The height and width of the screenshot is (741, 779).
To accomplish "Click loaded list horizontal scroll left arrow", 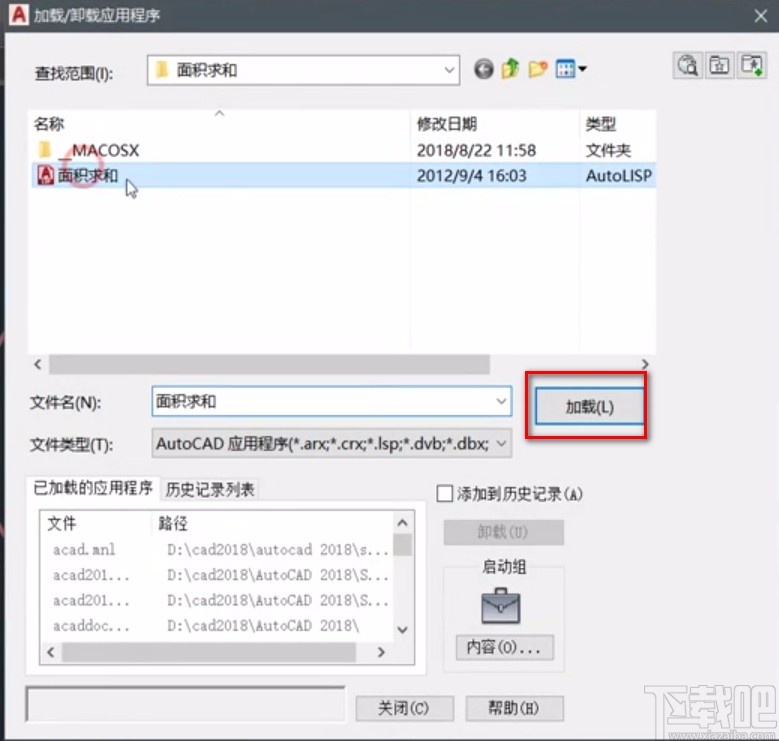I will 51,652.
